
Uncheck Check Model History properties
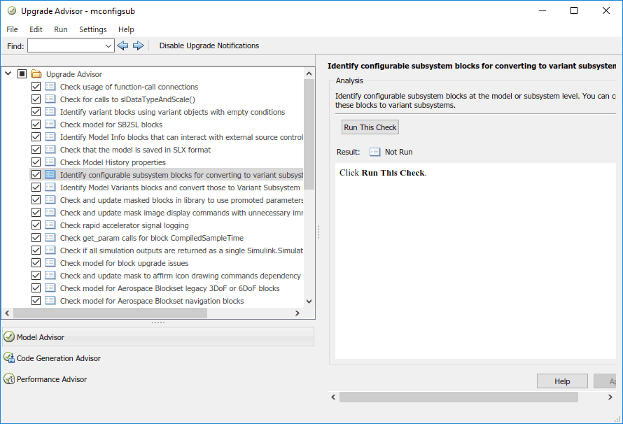(36, 162)
